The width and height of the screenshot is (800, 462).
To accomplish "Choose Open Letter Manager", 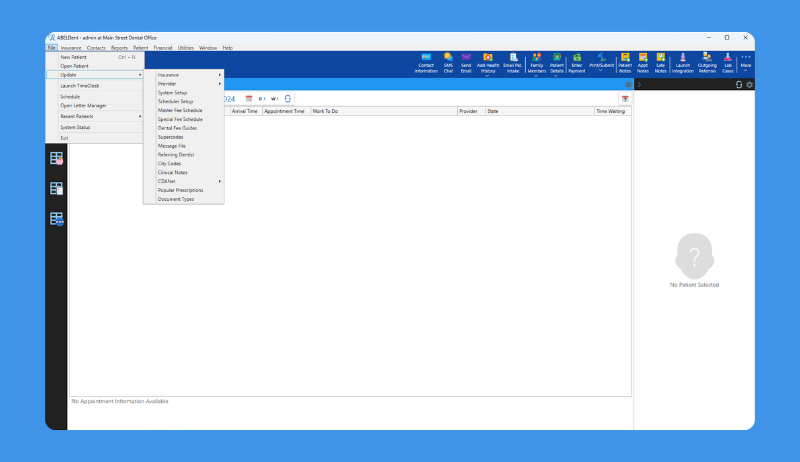I will (94, 106).
